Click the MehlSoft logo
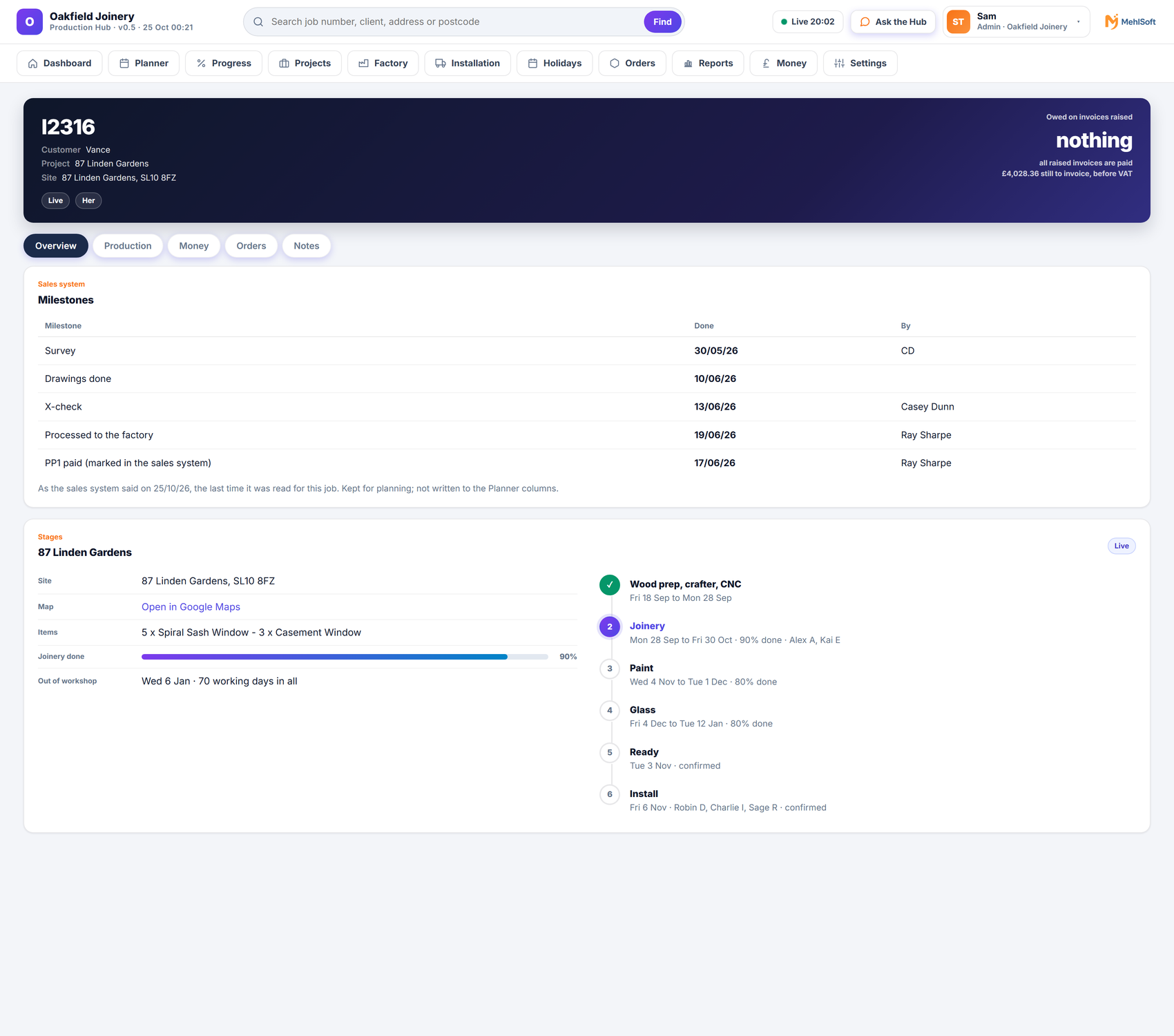Screen dimensions: 1174x1036 coord(1130,21)
